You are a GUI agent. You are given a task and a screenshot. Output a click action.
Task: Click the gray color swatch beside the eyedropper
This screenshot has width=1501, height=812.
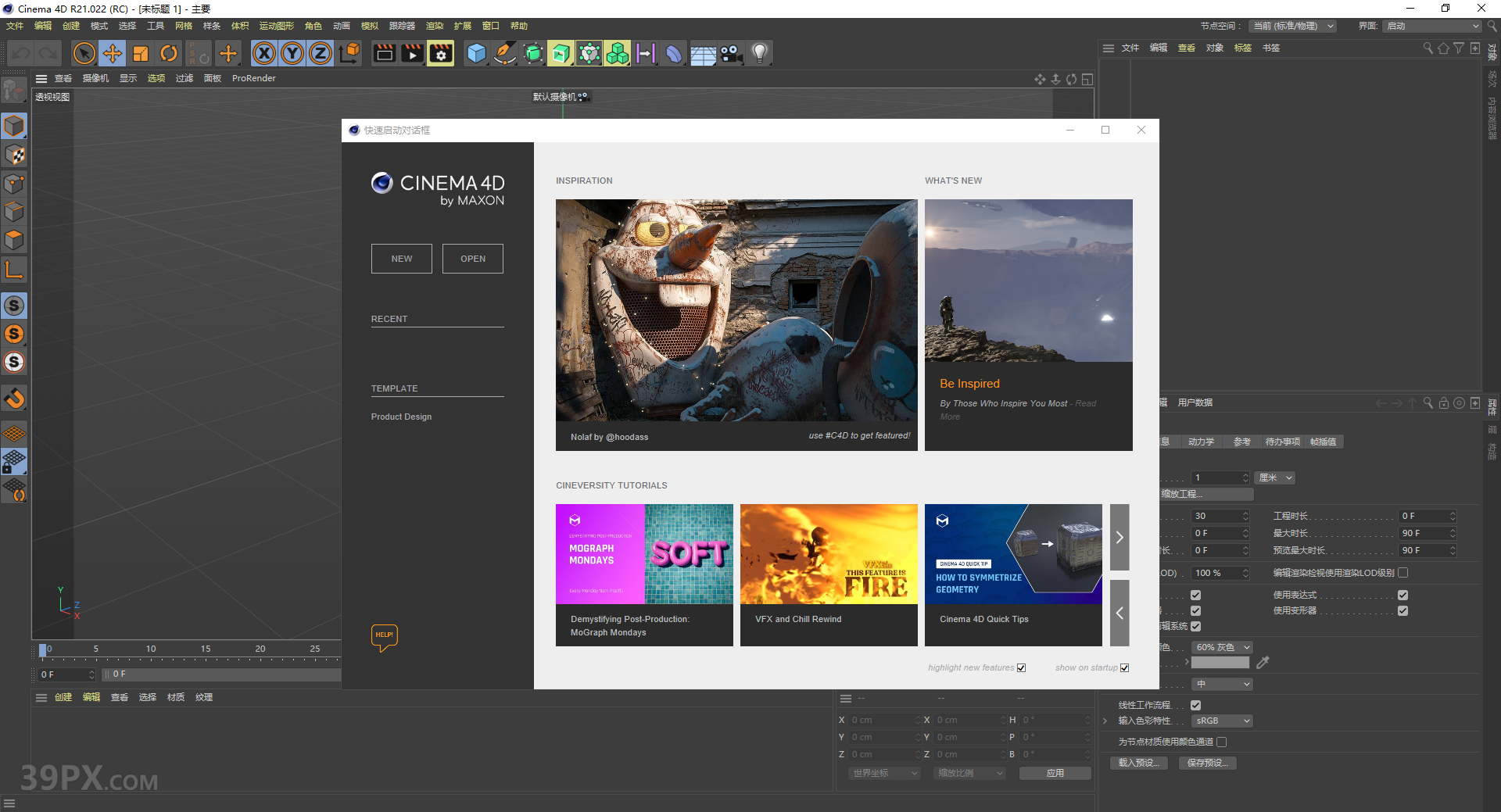click(1220, 663)
